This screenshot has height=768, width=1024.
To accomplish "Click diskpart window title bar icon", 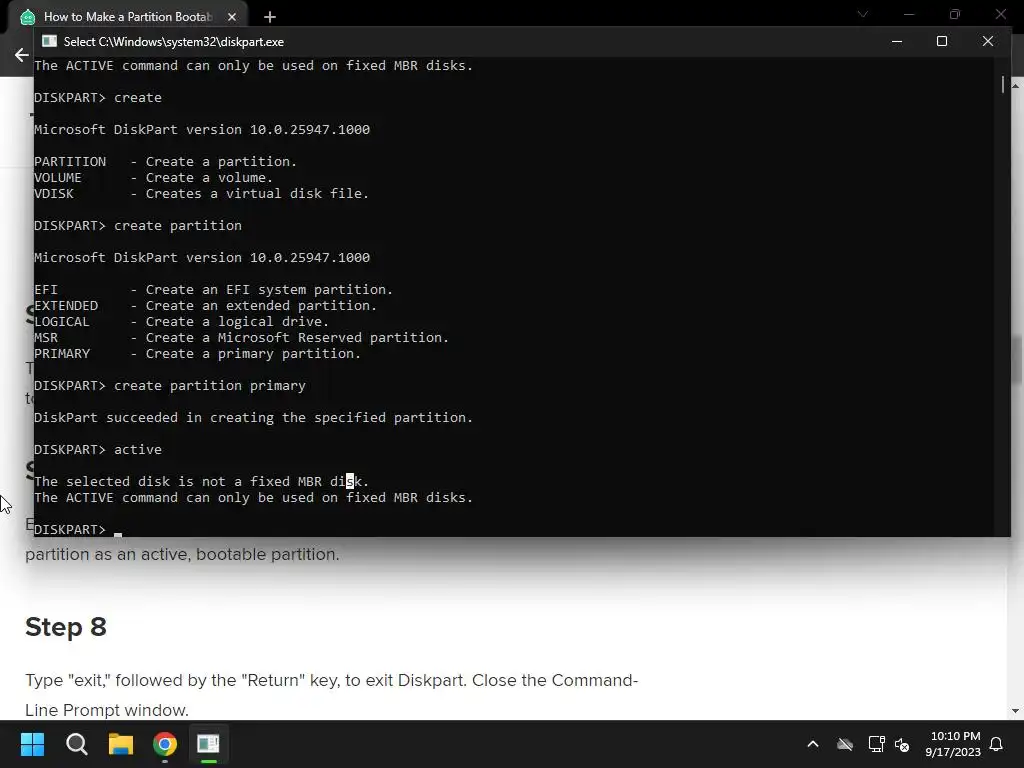I will click(x=50, y=41).
